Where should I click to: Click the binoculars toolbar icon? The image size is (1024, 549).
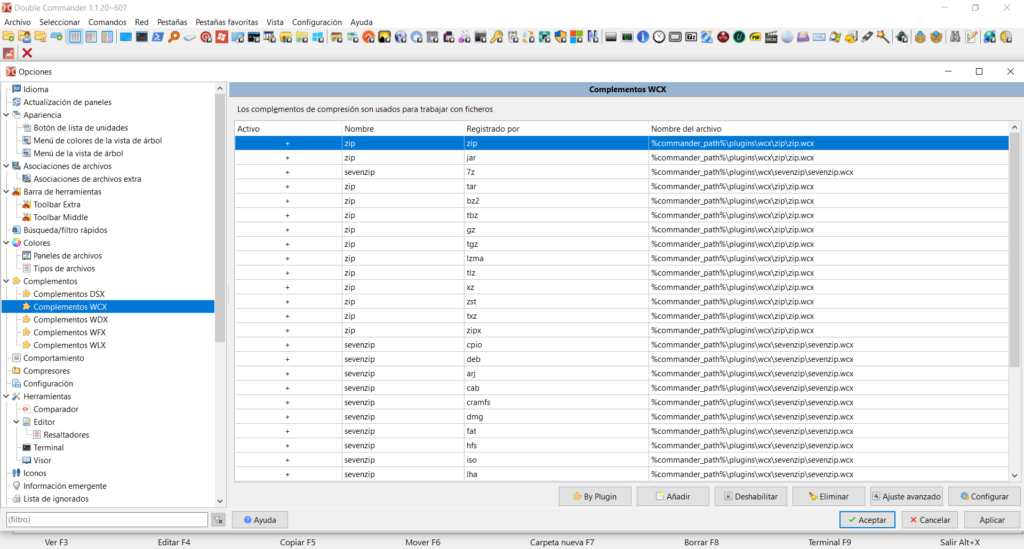pyautogui.click(x=955, y=37)
